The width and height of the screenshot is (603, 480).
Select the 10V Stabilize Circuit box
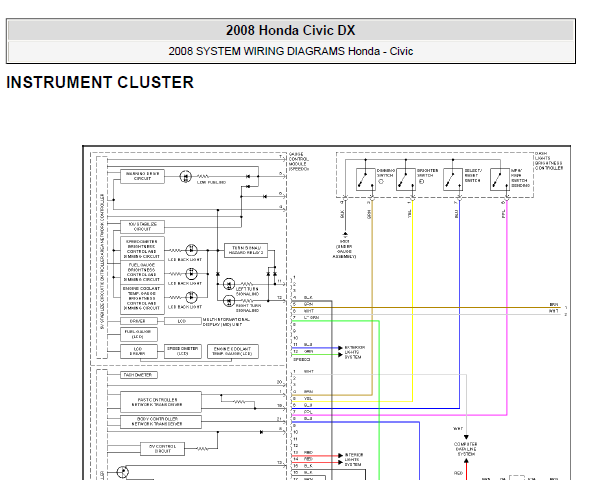(142, 227)
